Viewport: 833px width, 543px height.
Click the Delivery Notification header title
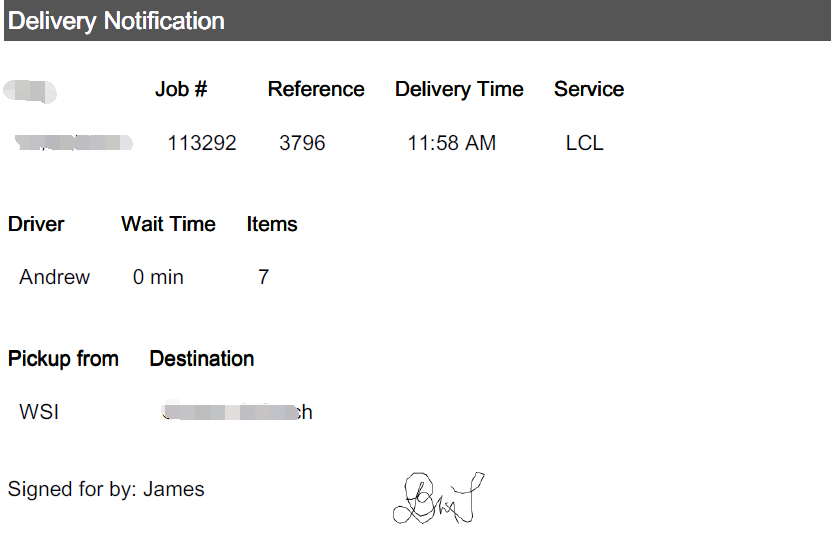[x=116, y=21]
